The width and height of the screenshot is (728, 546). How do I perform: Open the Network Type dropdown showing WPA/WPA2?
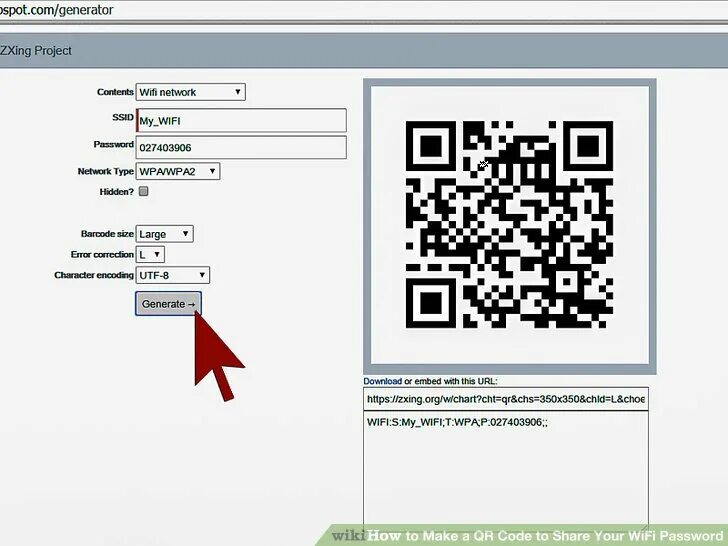[178, 171]
